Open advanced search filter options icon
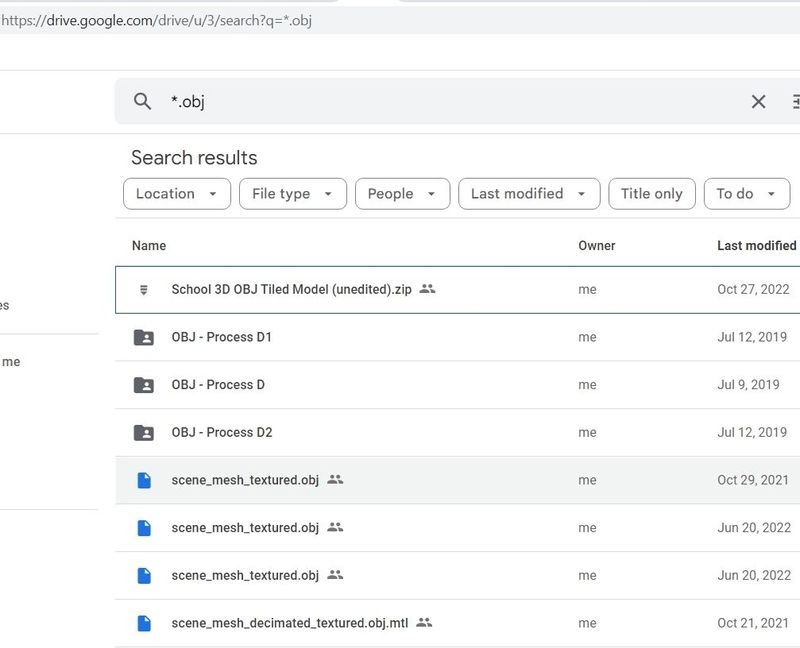 [795, 101]
